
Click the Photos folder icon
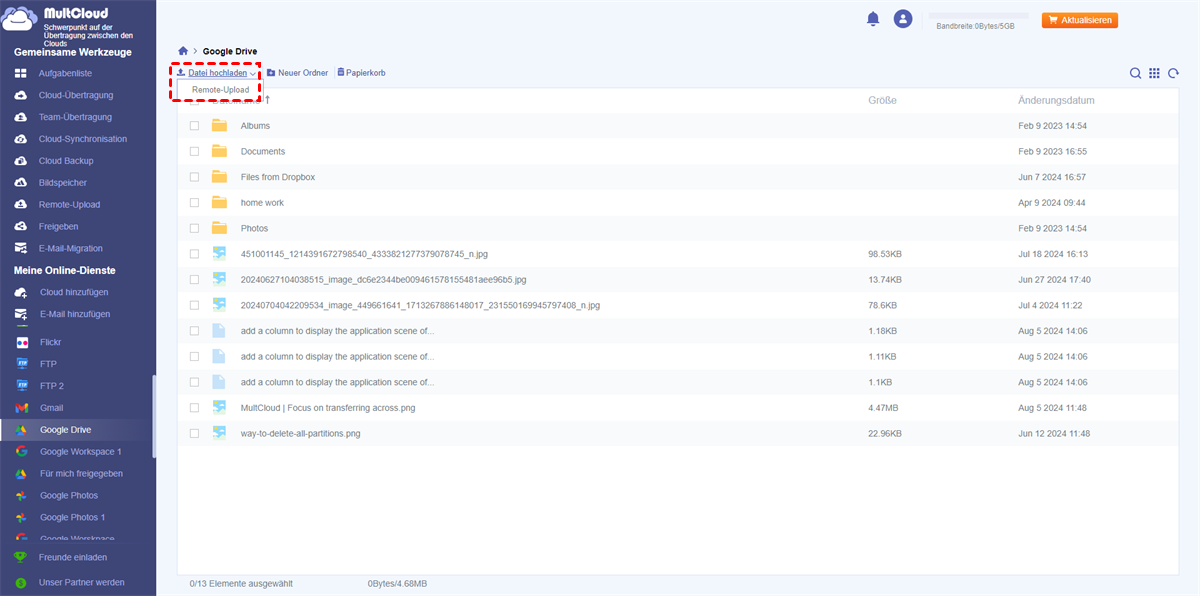point(219,228)
